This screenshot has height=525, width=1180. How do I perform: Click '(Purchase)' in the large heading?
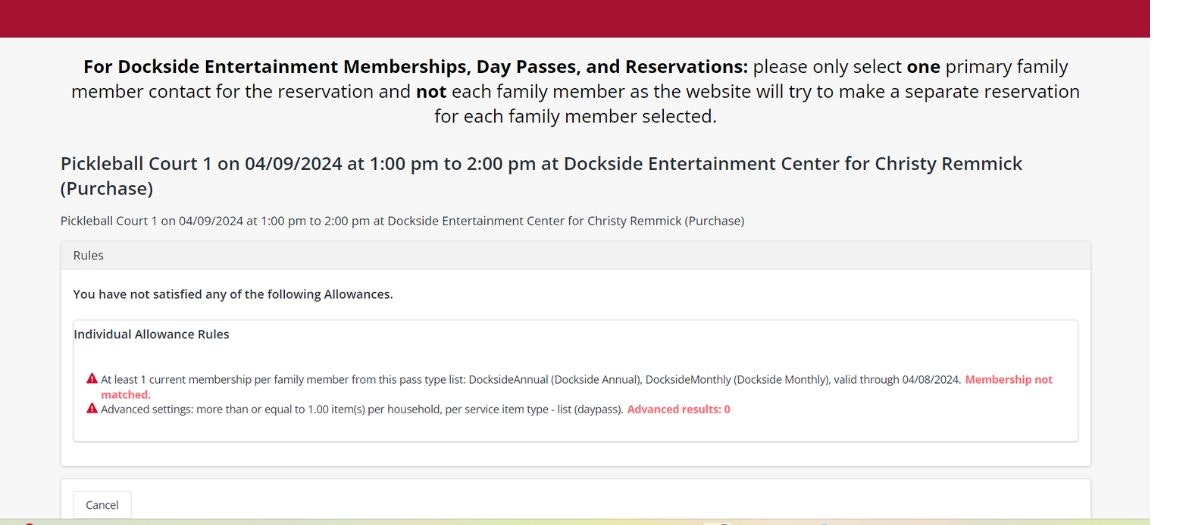[x=106, y=188]
